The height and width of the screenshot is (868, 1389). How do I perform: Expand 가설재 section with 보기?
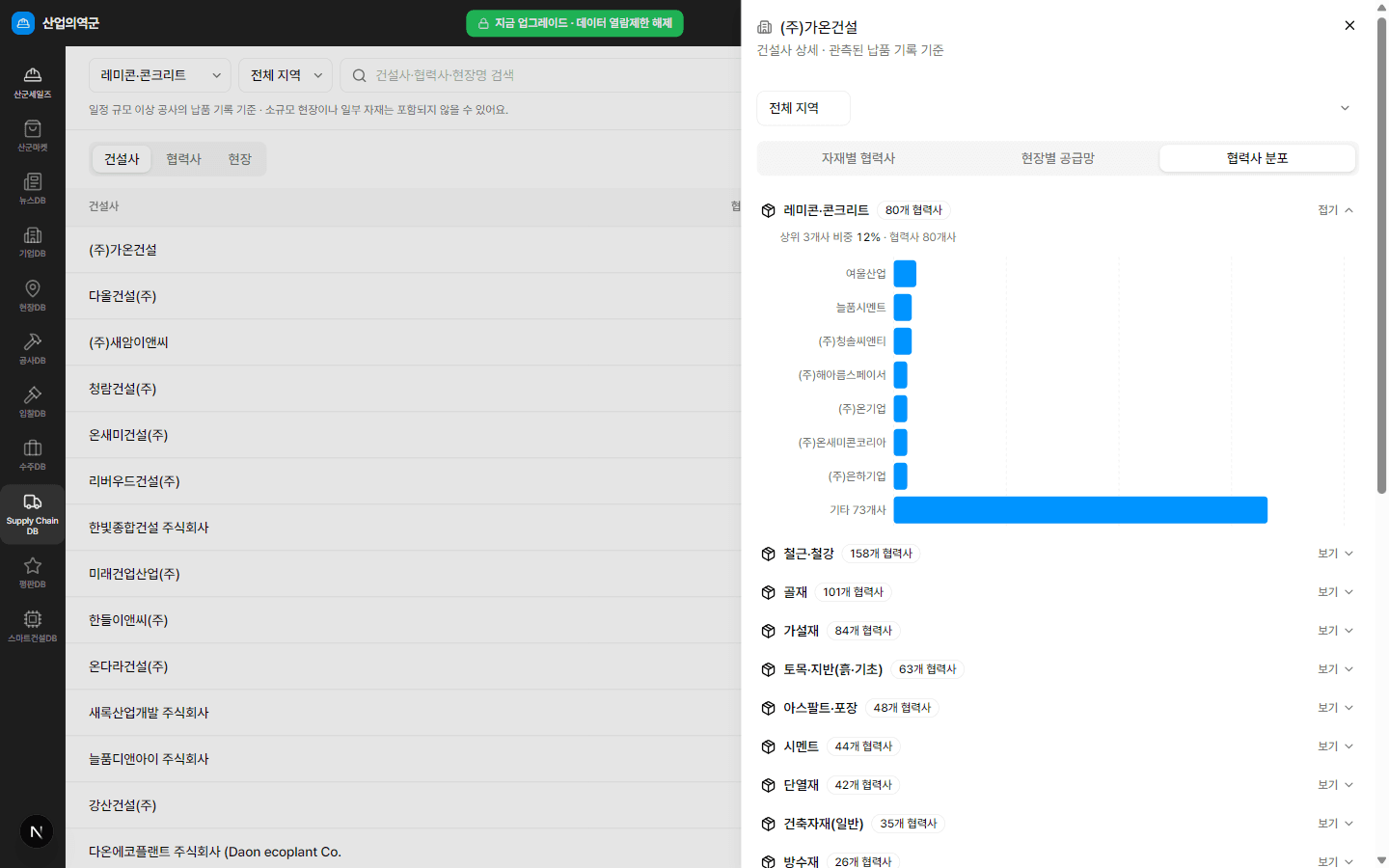coord(1336,631)
